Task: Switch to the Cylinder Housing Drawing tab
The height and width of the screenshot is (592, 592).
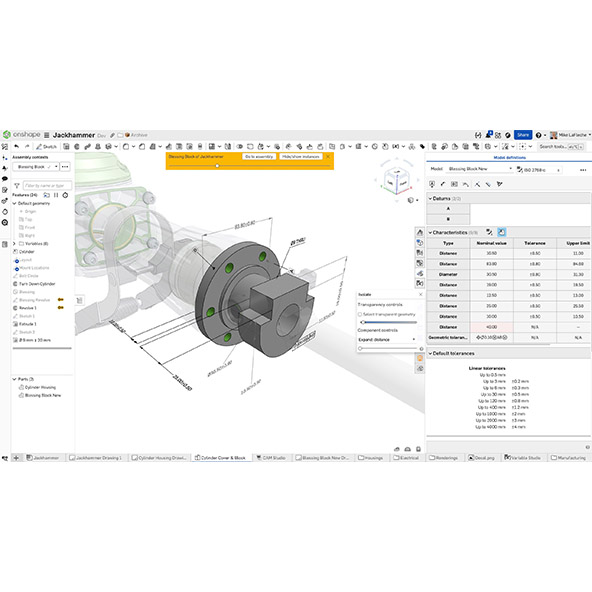Action: pos(159,458)
